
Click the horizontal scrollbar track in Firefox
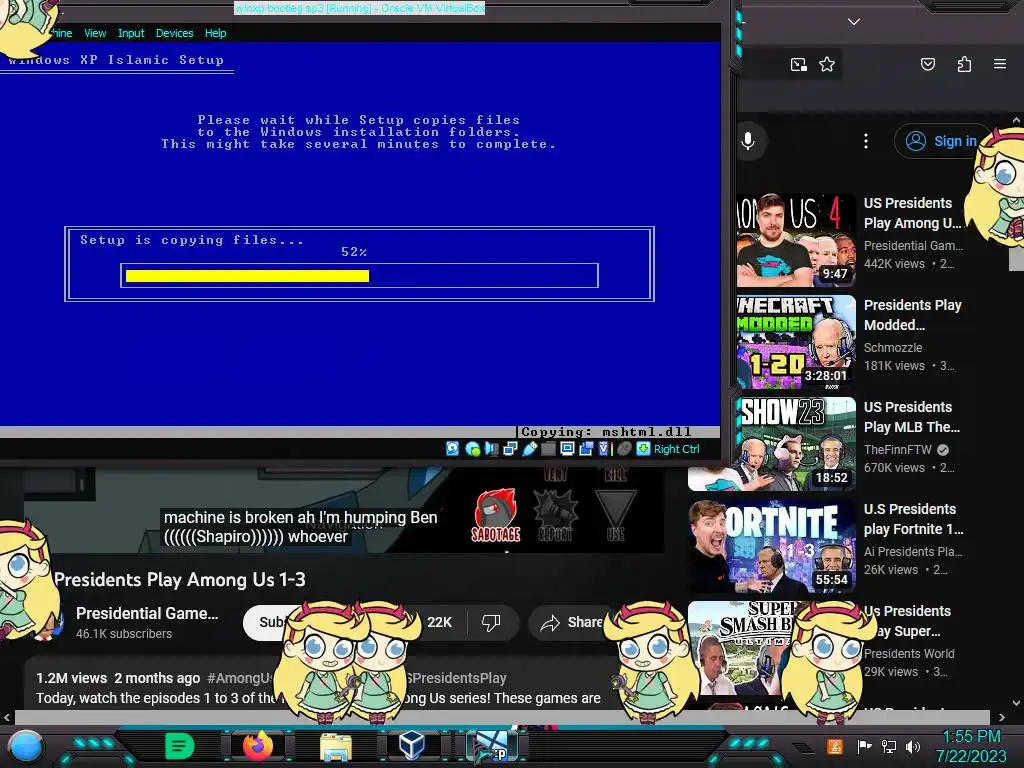[503, 717]
